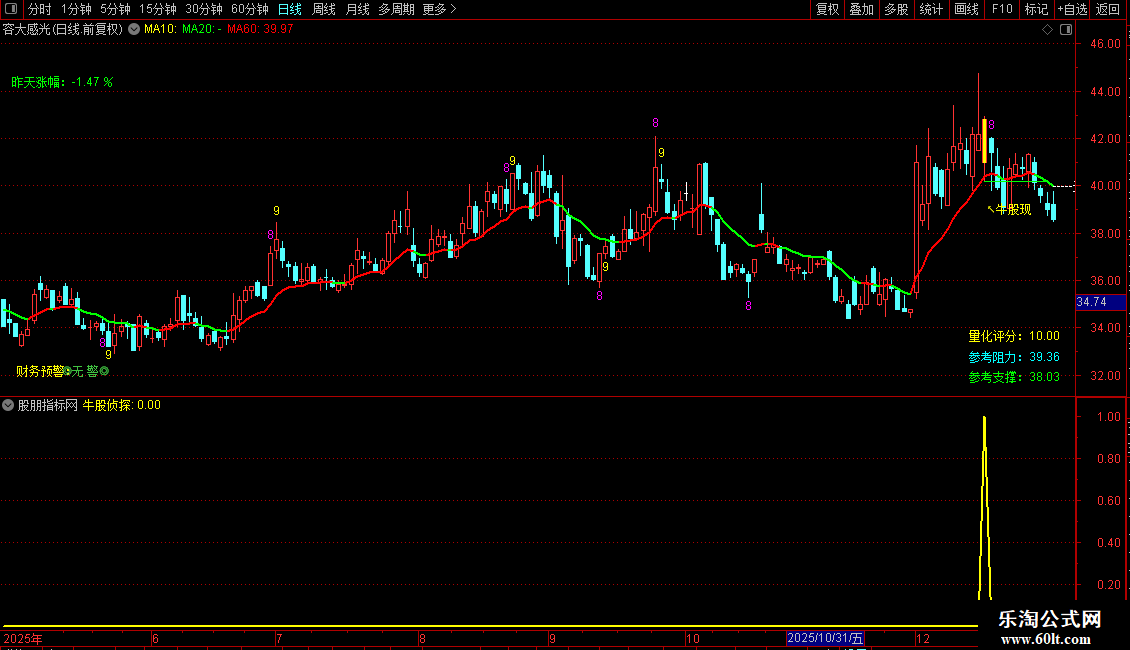The width and height of the screenshot is (1130, 650).
Task: Click the 牛股现 arrow signal marker
Action: click(1009, 209)
